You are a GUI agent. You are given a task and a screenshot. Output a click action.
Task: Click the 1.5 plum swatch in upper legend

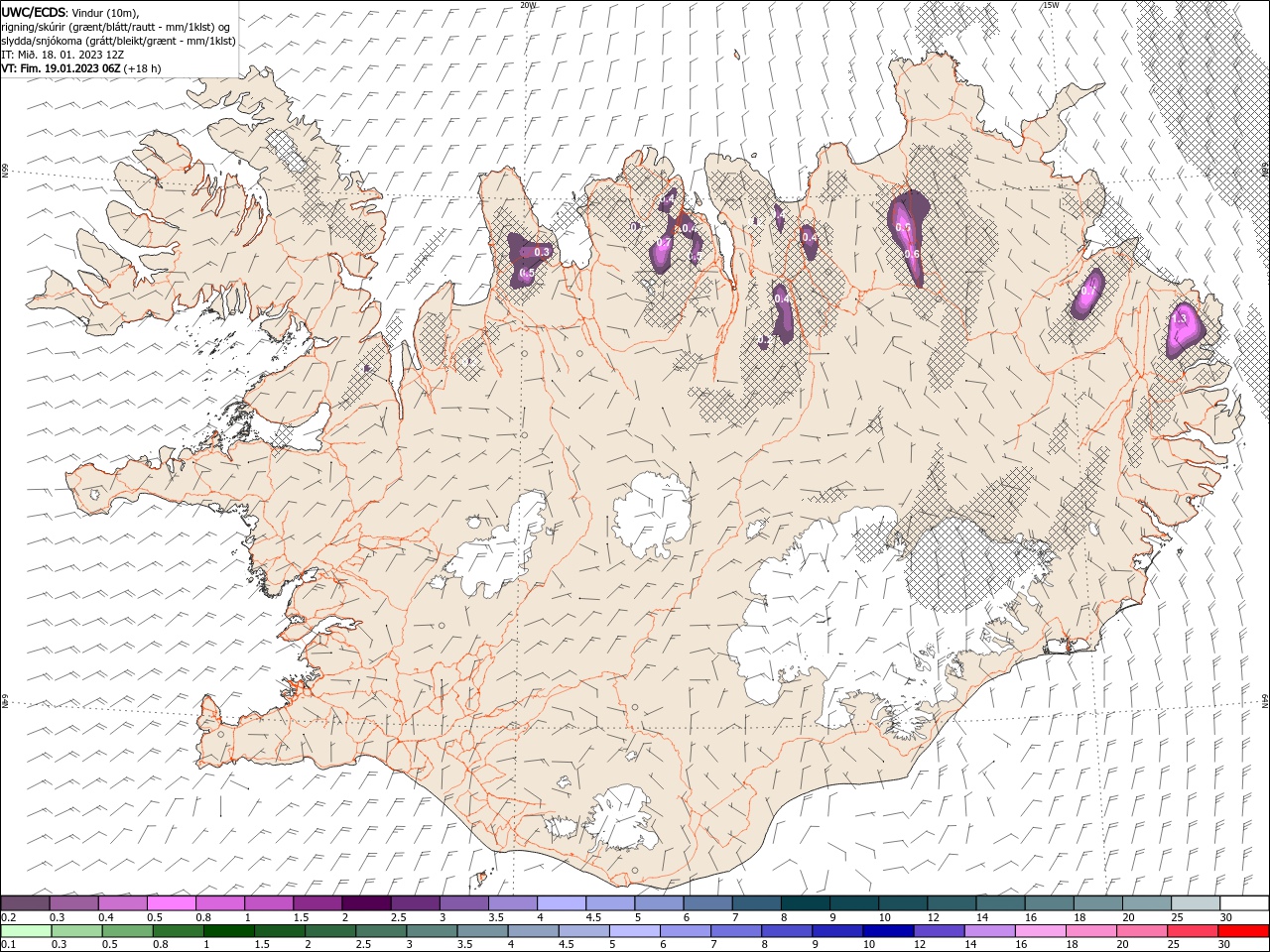317,902
